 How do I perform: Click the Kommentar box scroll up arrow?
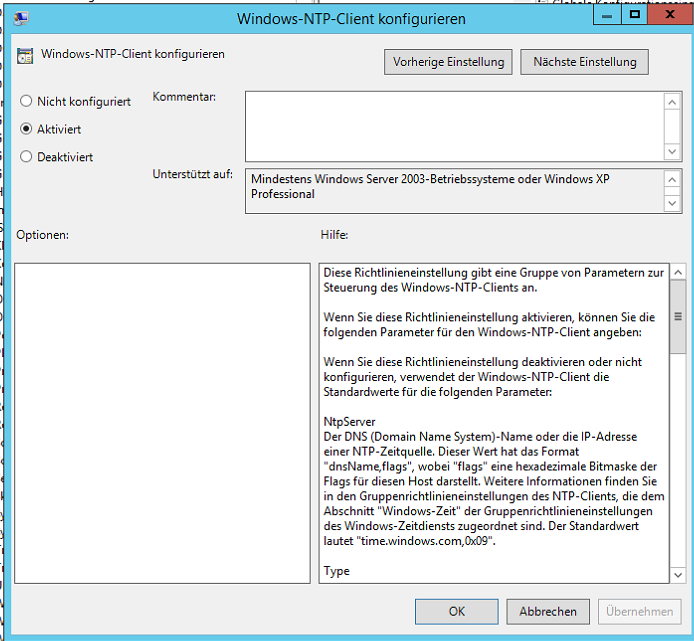[672, 102]
